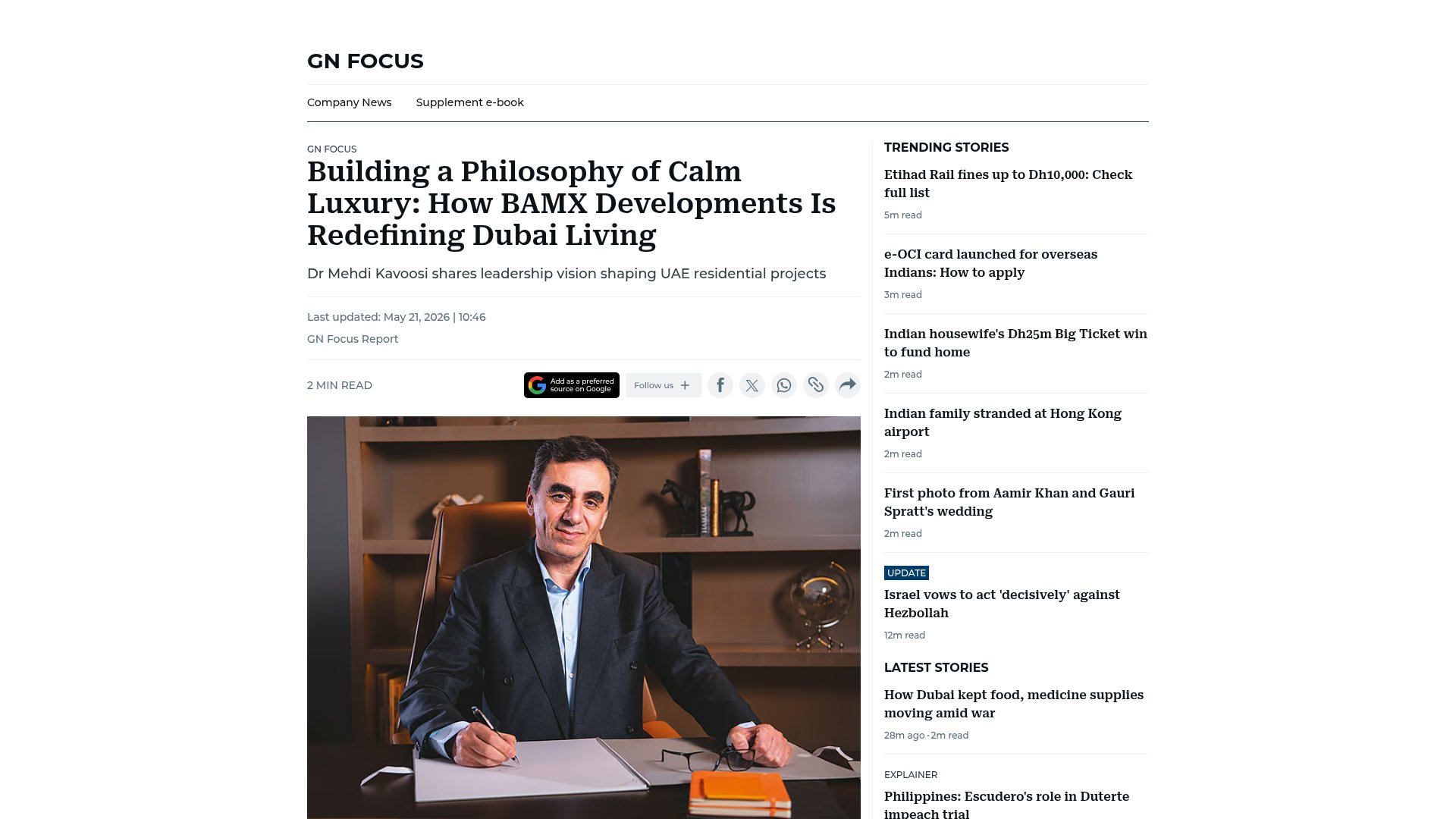Open Indian housewife's Big Ticket win story
The height and width of the screenshot is (819, 1456).
tap(1015, 343)
